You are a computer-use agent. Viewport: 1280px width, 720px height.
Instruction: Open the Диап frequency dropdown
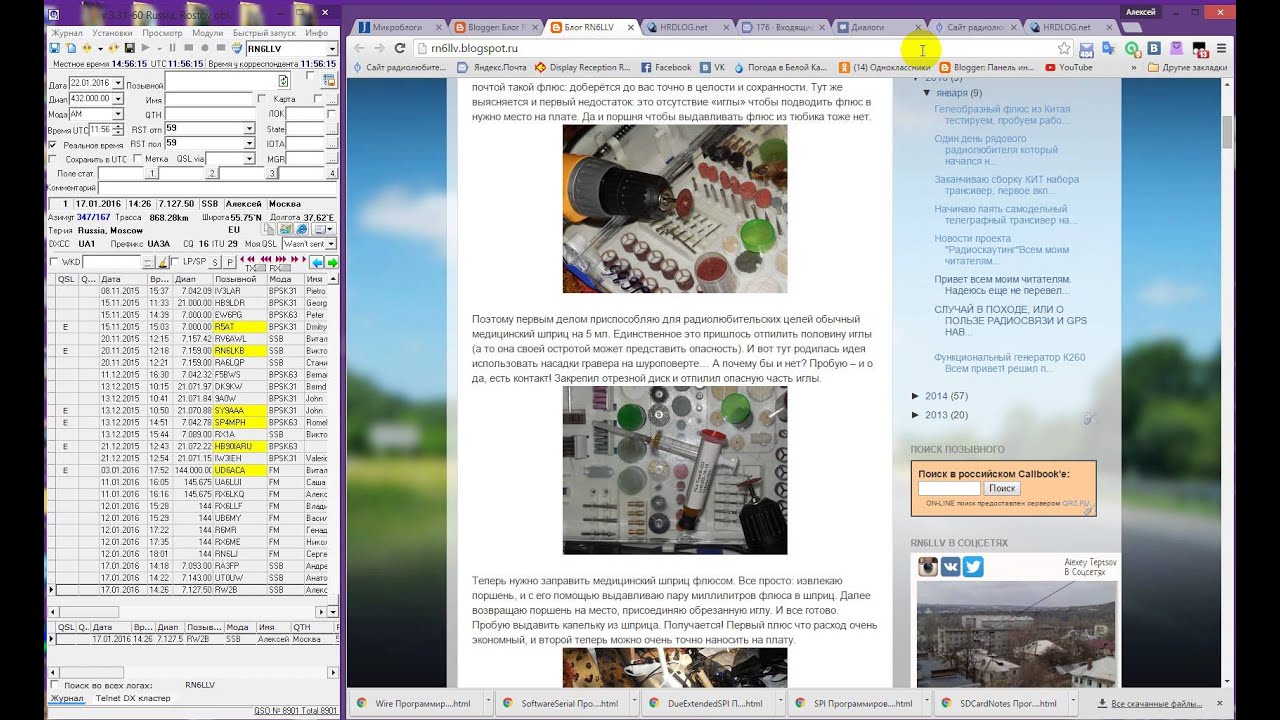click(118, 99)
